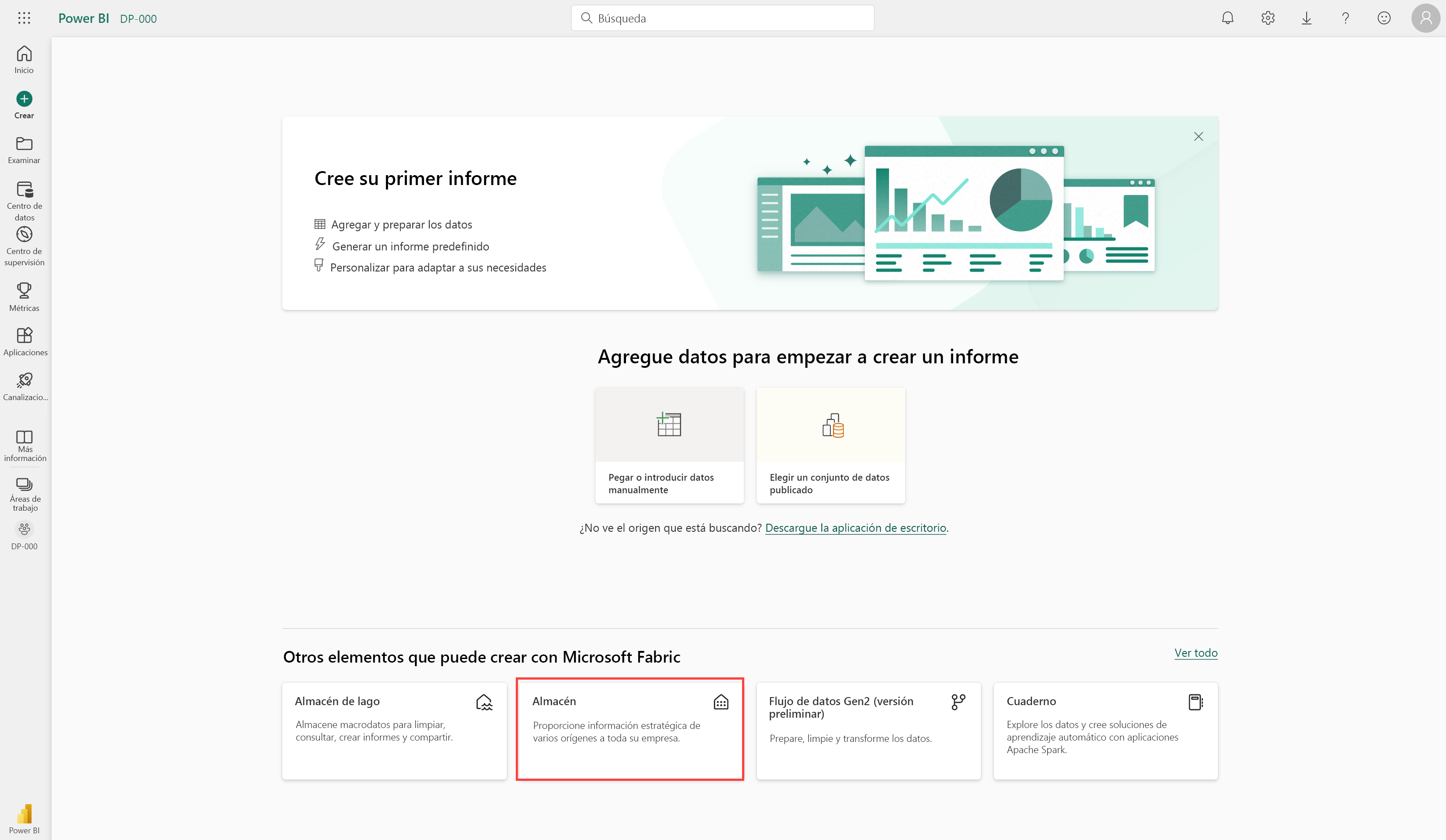Viewport: 1446px width, 840px height.
Task: Click notification bell icon
Action: point(1227,18)
